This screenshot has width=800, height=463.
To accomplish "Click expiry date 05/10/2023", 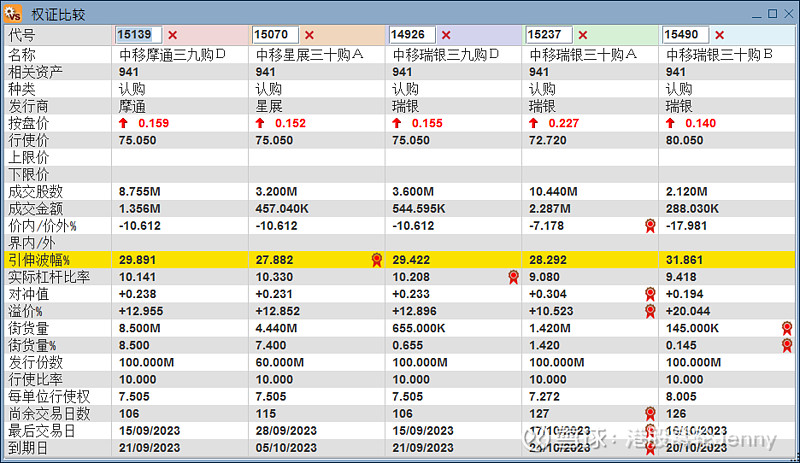I will [x=286, y=448].
